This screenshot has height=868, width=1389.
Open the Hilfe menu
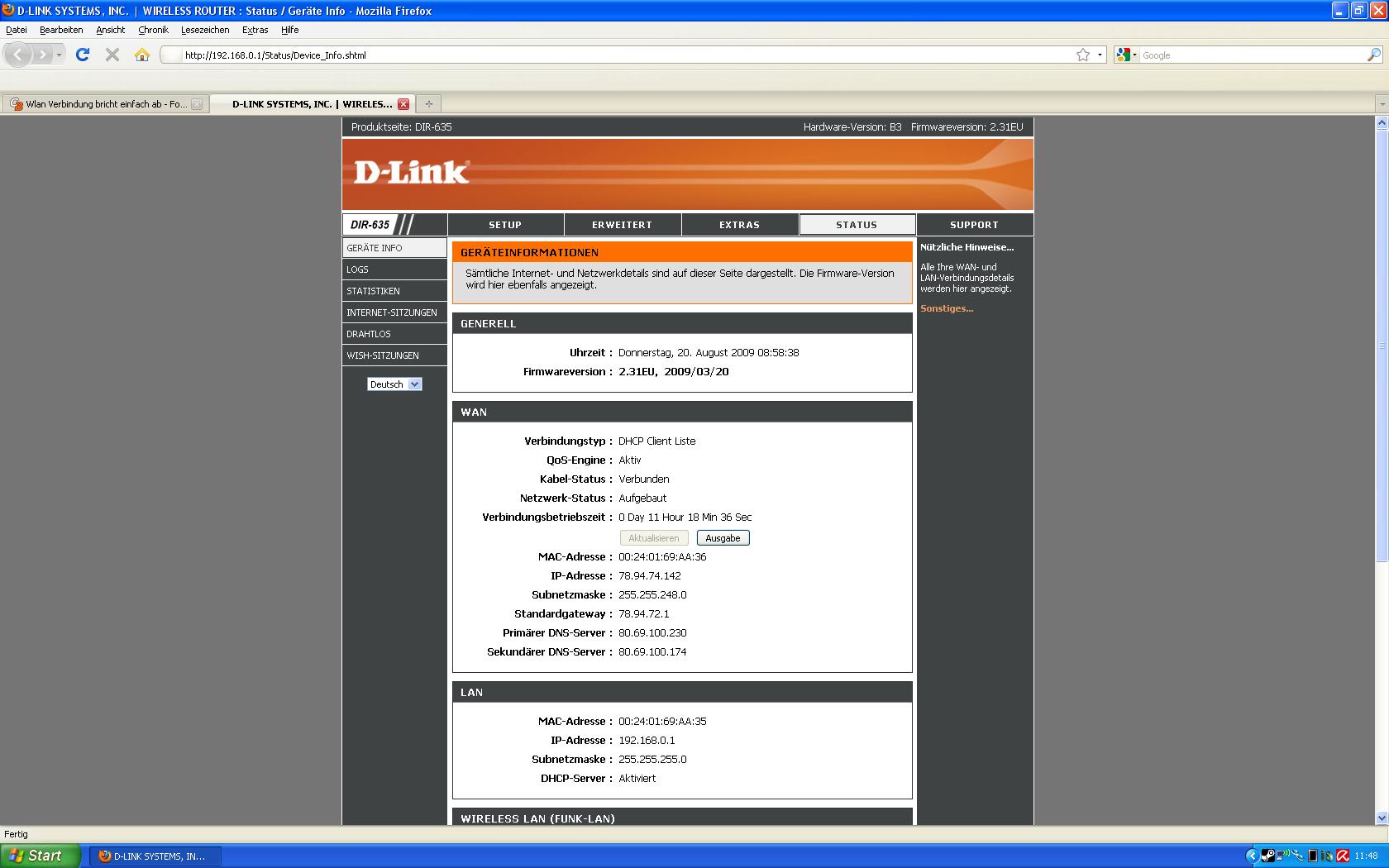click(x=289, y=30)
